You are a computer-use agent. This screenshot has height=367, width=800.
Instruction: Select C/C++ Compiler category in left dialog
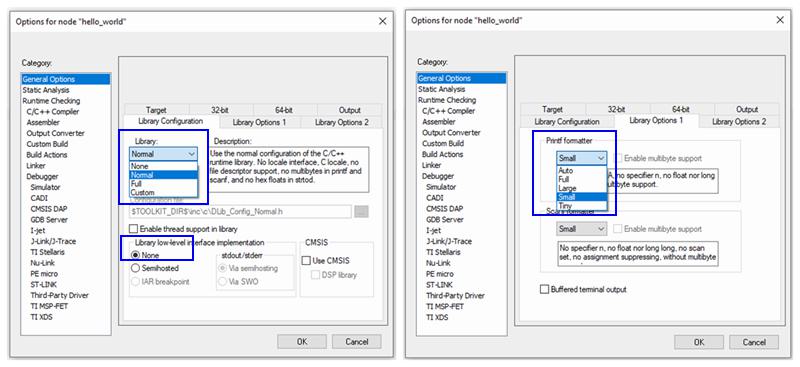(x=53, y=112)
